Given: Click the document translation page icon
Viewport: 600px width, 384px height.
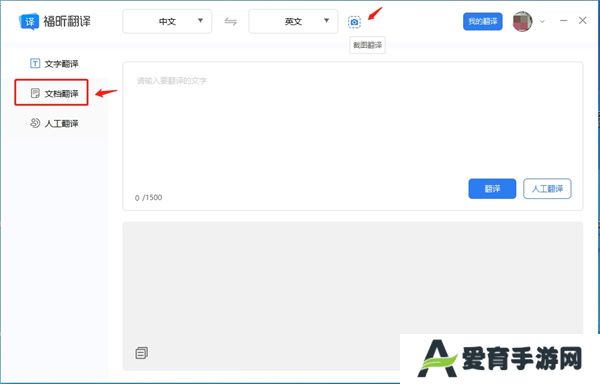Looking at the screenshot, I should coord(35,93).
